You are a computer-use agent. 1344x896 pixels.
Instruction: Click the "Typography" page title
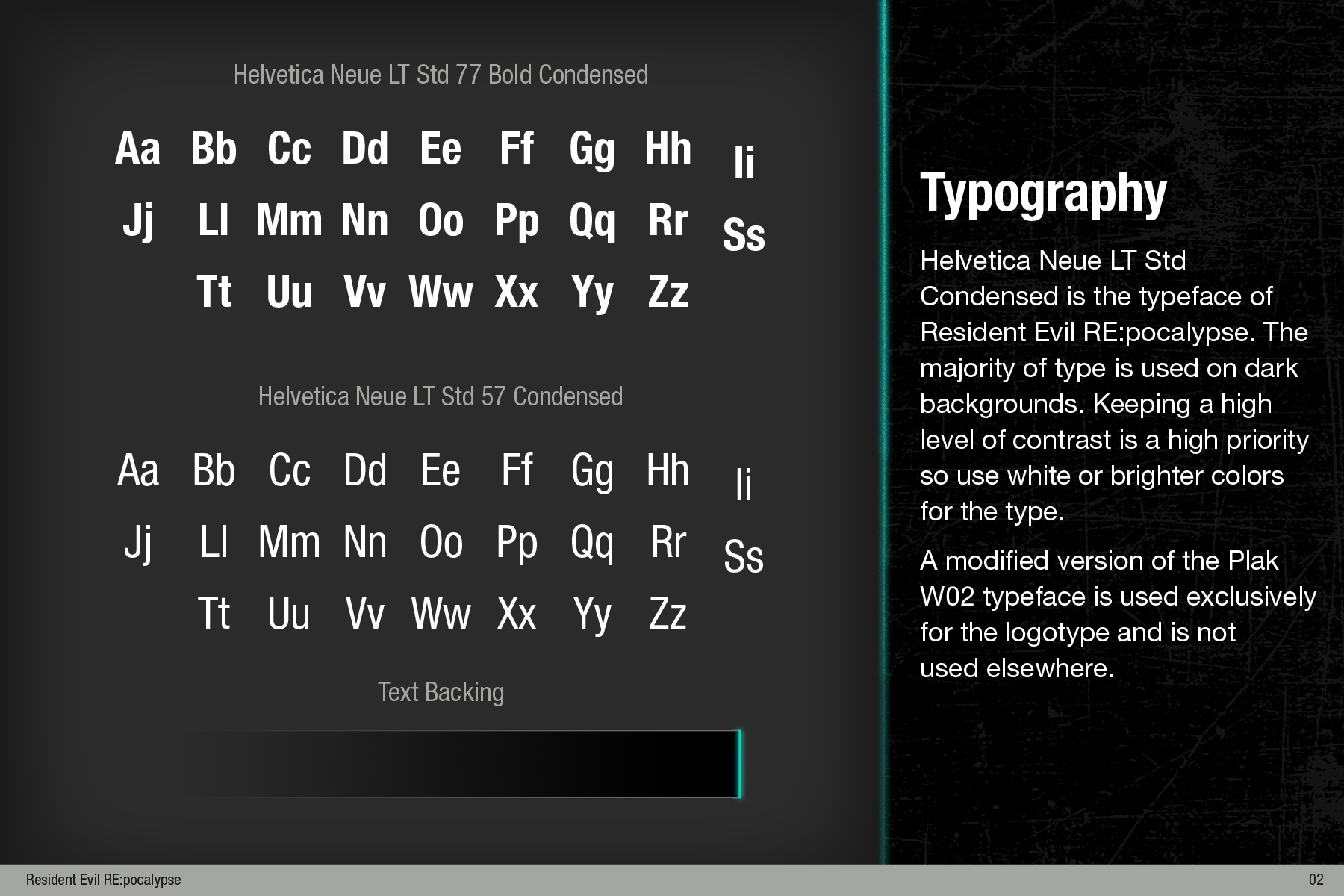click(1043, 196)
